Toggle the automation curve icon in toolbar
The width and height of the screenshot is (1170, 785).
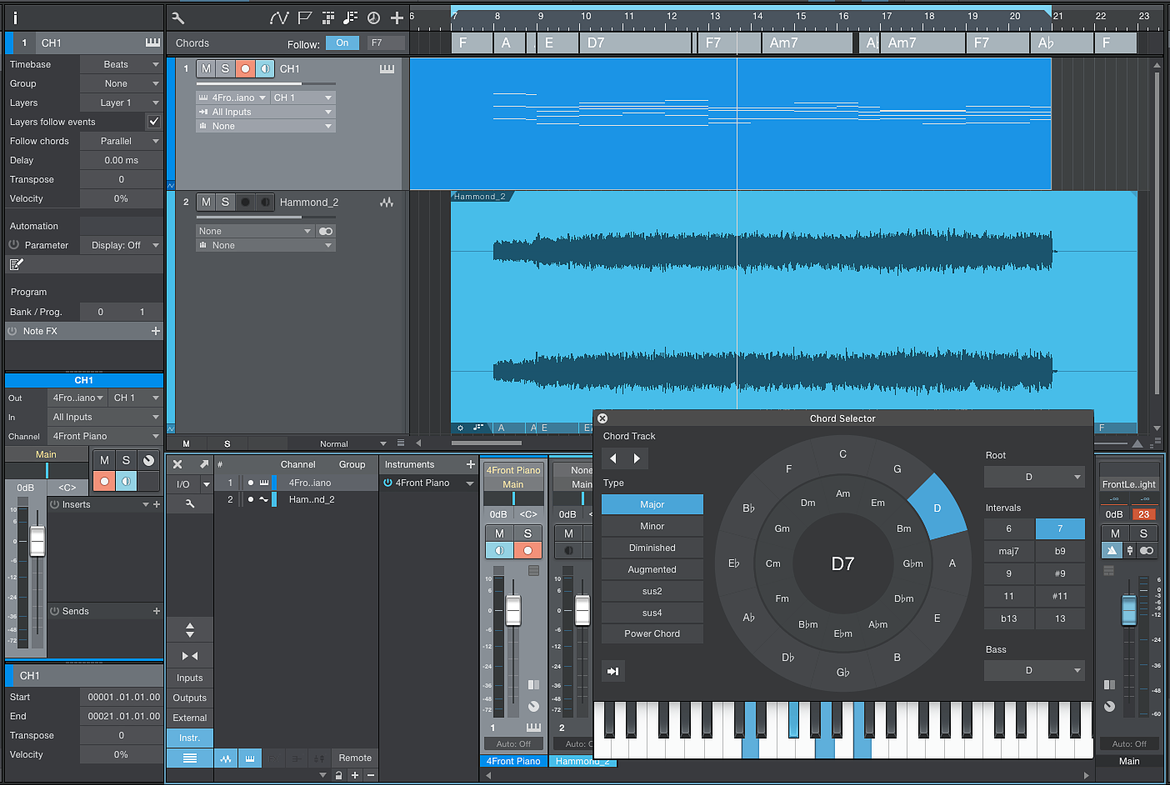[x=279, y=18]
